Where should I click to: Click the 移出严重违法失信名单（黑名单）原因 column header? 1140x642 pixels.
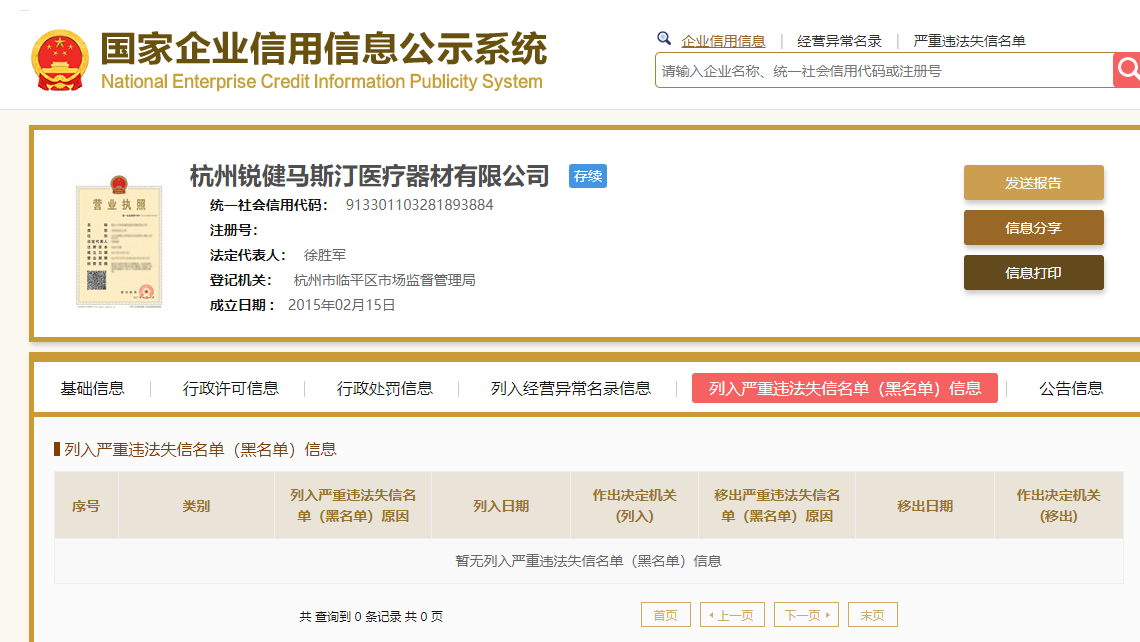click(x=776, y=506)
